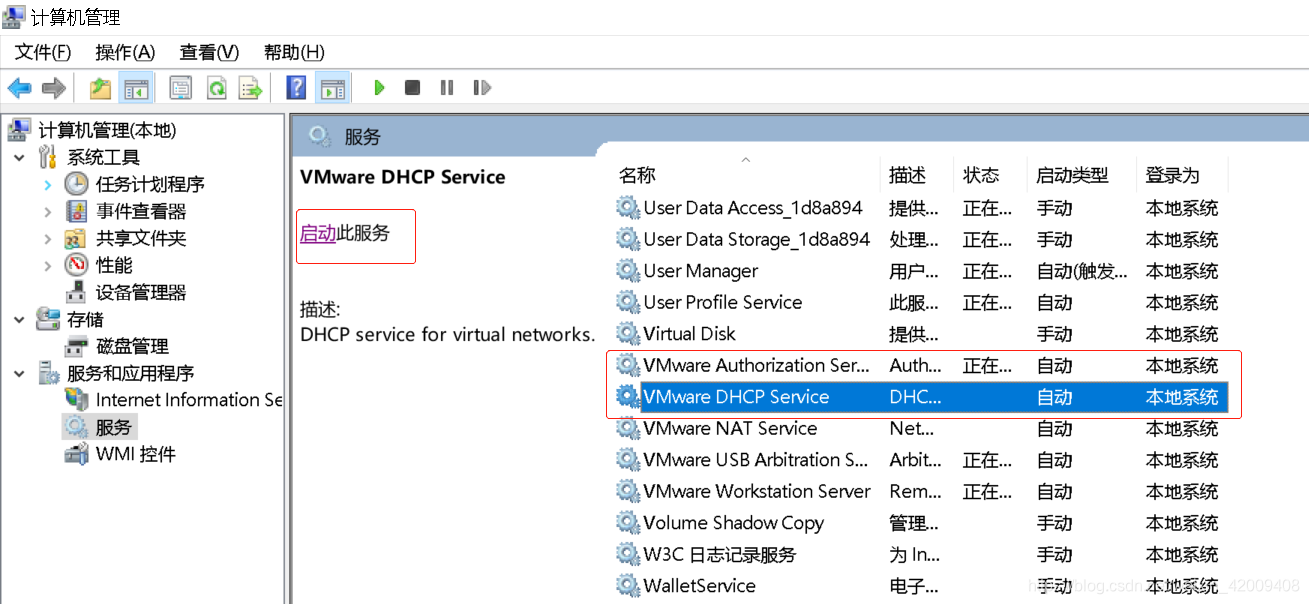
Task: Open the Properties toolbar icon
Action: point(180,88)
